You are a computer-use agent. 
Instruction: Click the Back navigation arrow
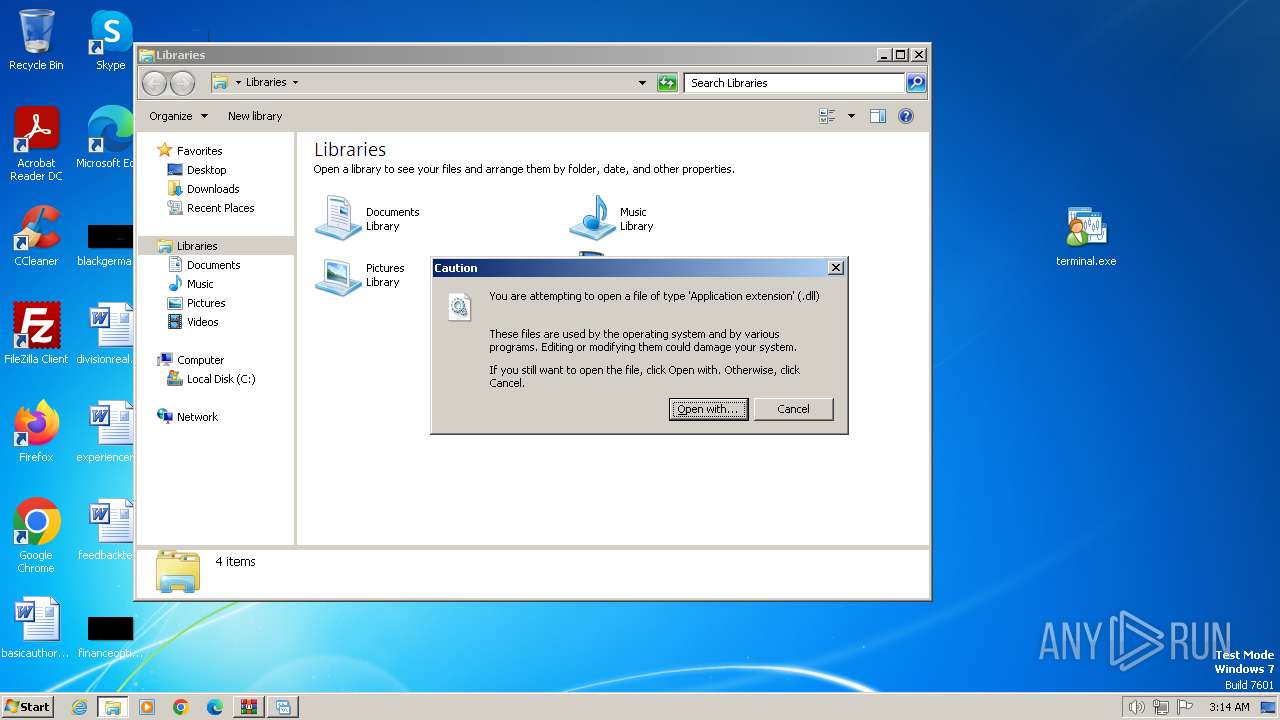pyautogui.click(x=154, y=83)
